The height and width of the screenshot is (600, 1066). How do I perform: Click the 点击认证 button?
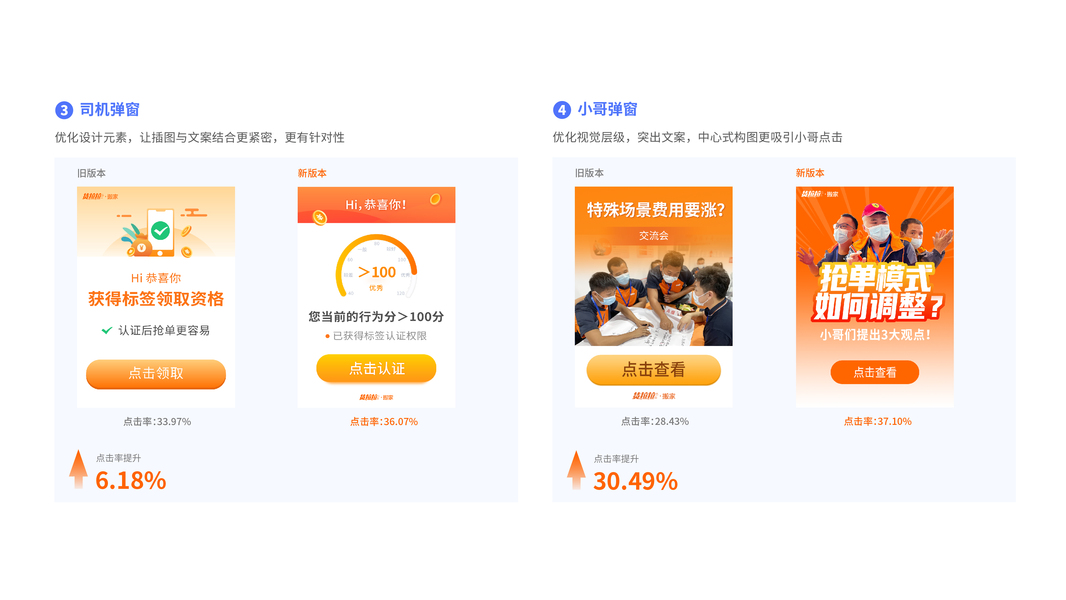(376, 369)
